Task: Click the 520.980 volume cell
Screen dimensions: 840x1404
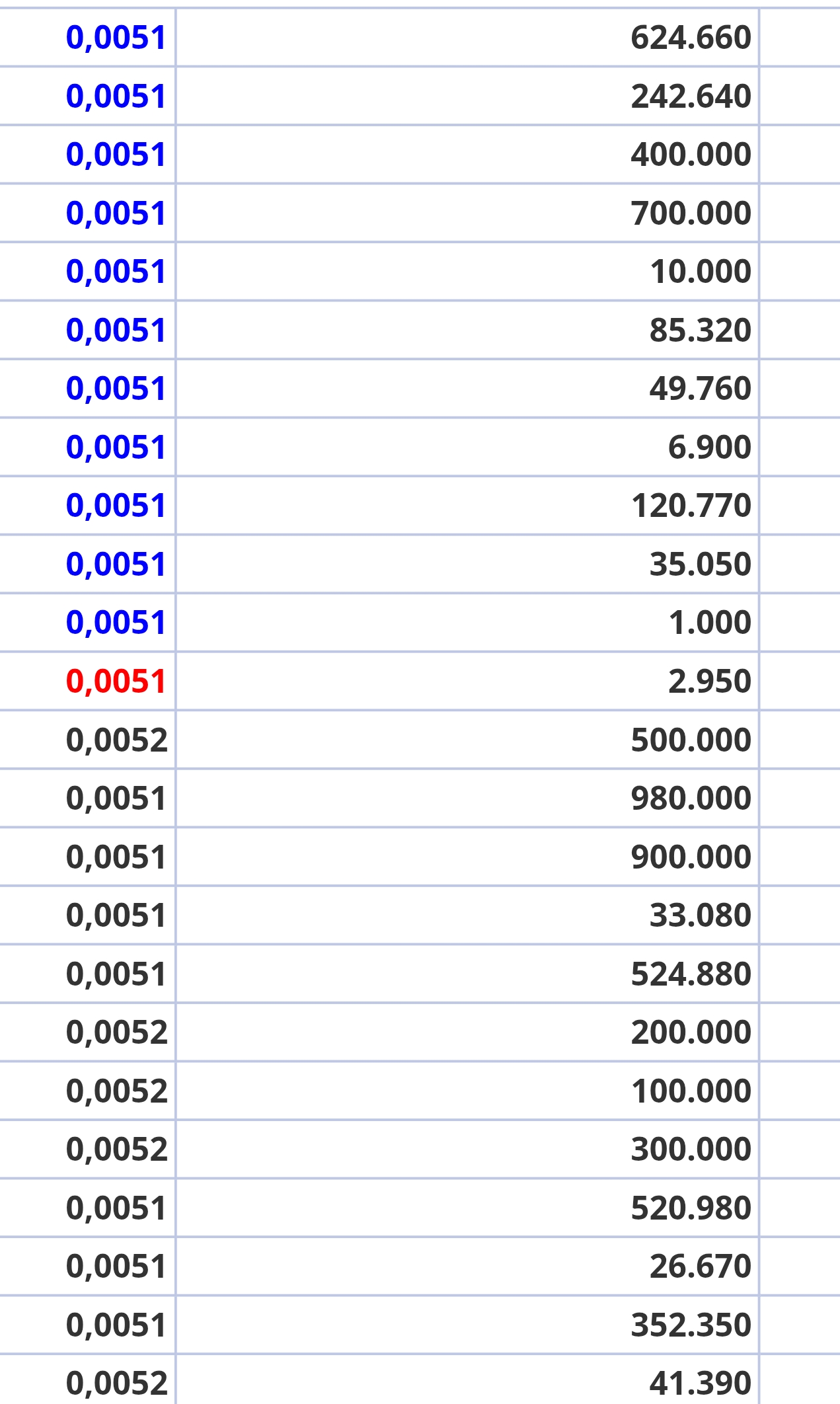Action: pyautogui.click(x=691, y=1208)
